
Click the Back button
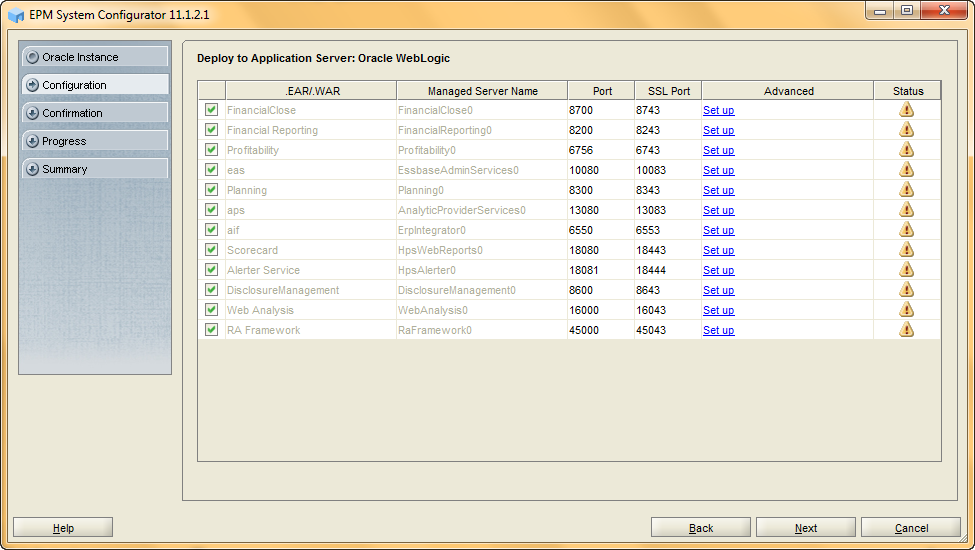click(x=701, y=528)
